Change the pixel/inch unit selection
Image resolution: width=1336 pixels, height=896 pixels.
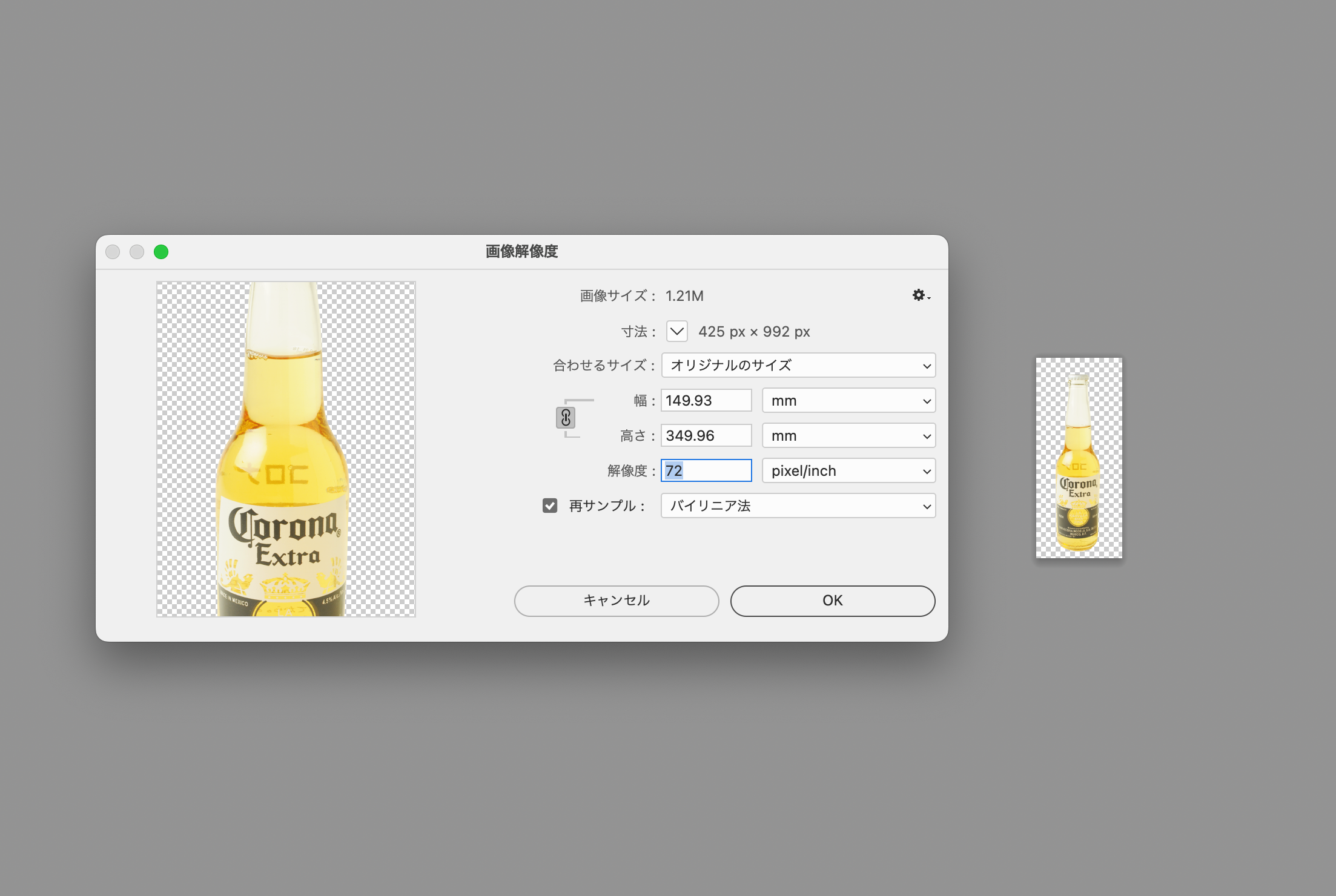[x=848, y=470]
